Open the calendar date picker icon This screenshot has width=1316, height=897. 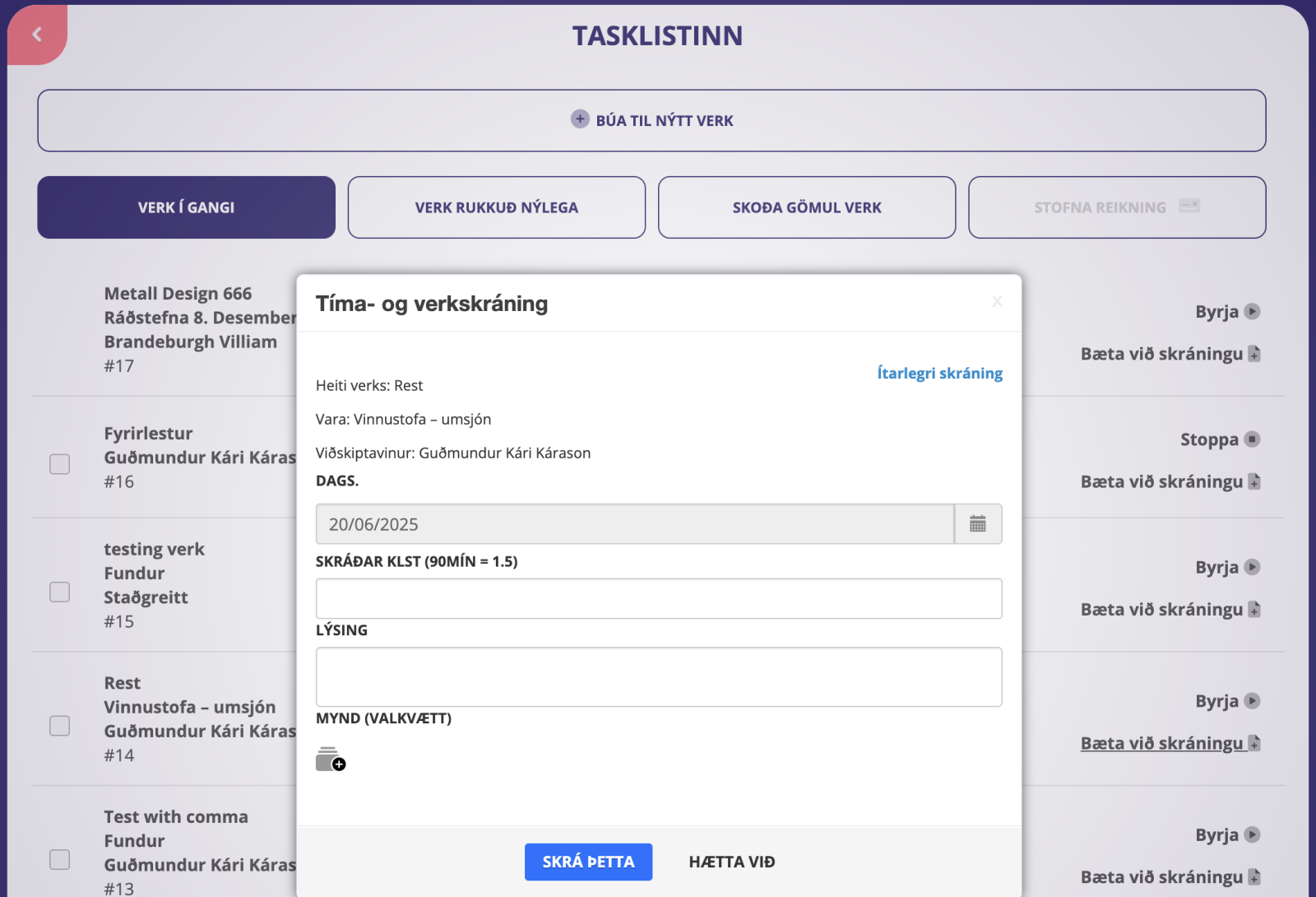pos(977,524)
